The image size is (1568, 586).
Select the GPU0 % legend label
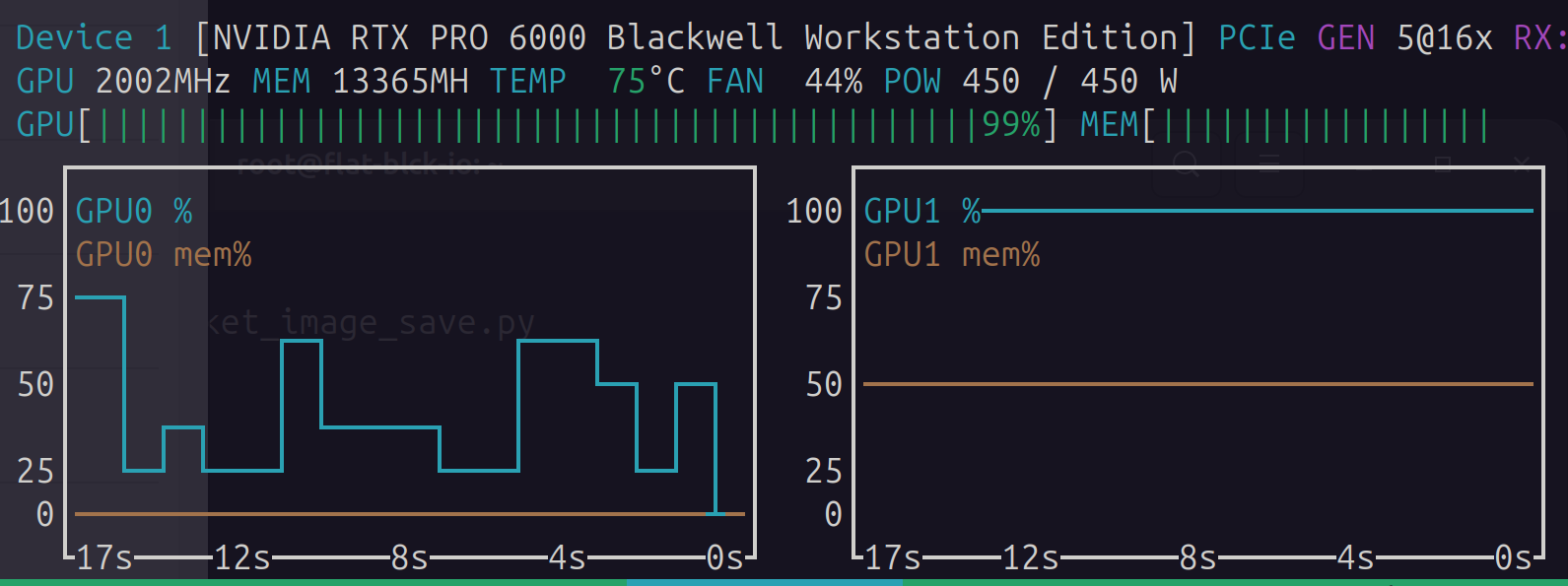[x=134, y=211]
